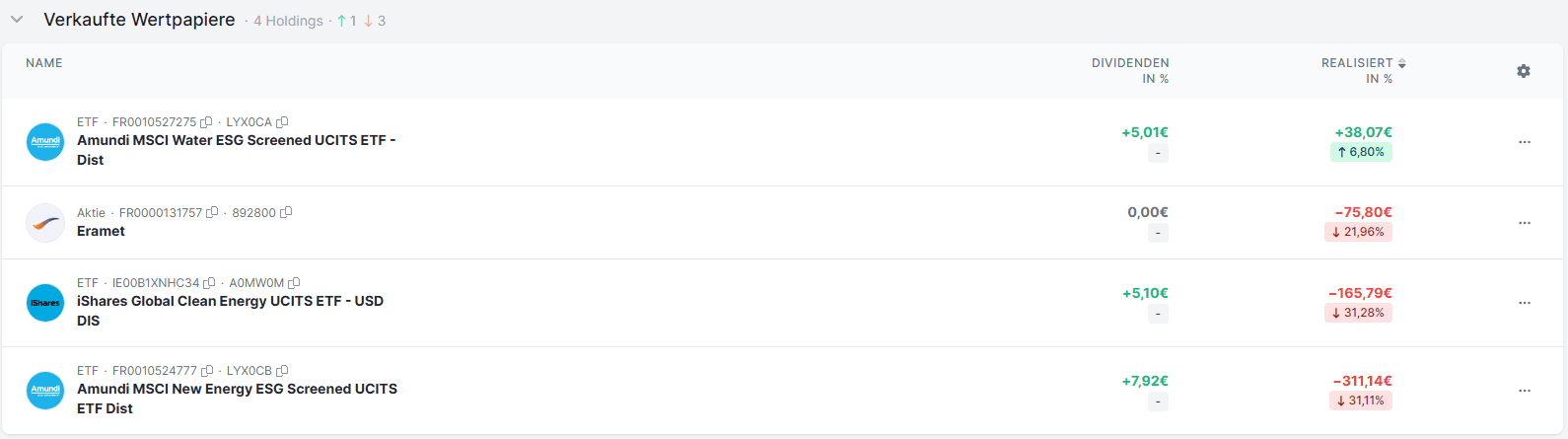1568x439 pixels.
Task: Copy Eramet ISIN FR0000131757
Action: coord(212,213)
